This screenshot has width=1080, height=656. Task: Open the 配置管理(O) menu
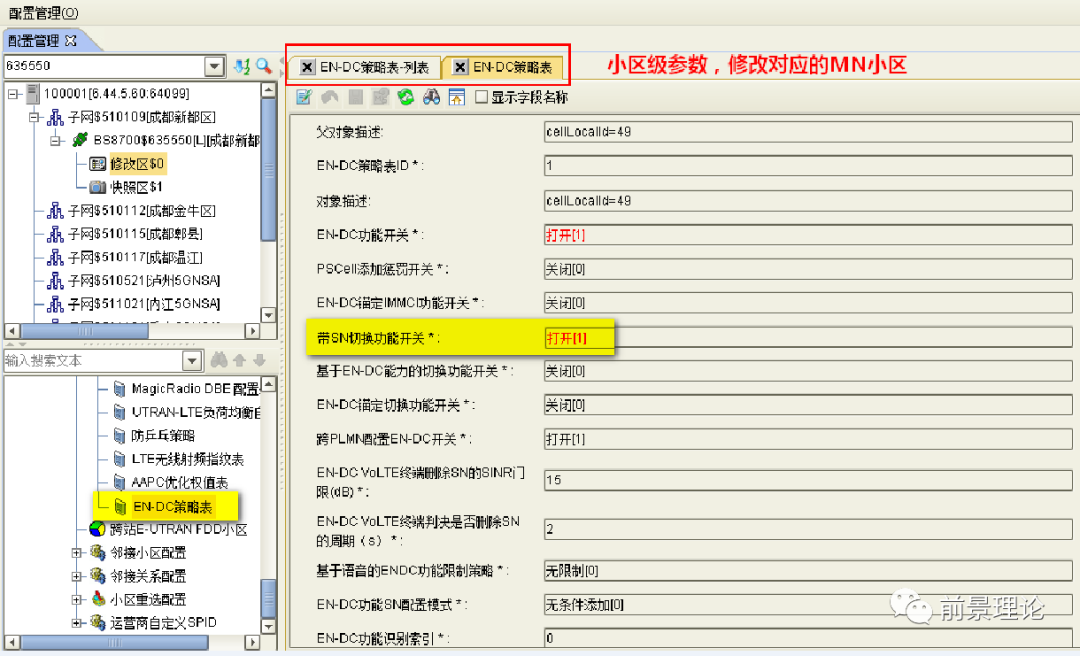coord(43,12)
